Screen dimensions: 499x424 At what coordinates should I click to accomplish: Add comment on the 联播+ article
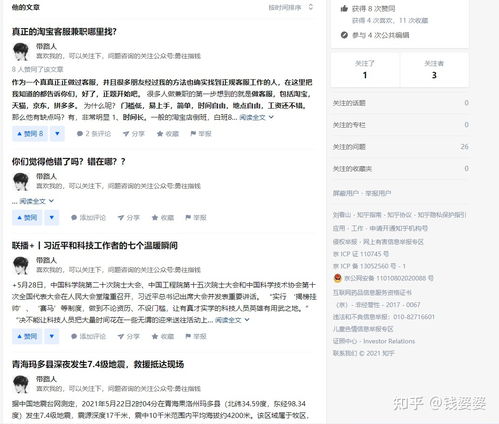pos(88,336)
